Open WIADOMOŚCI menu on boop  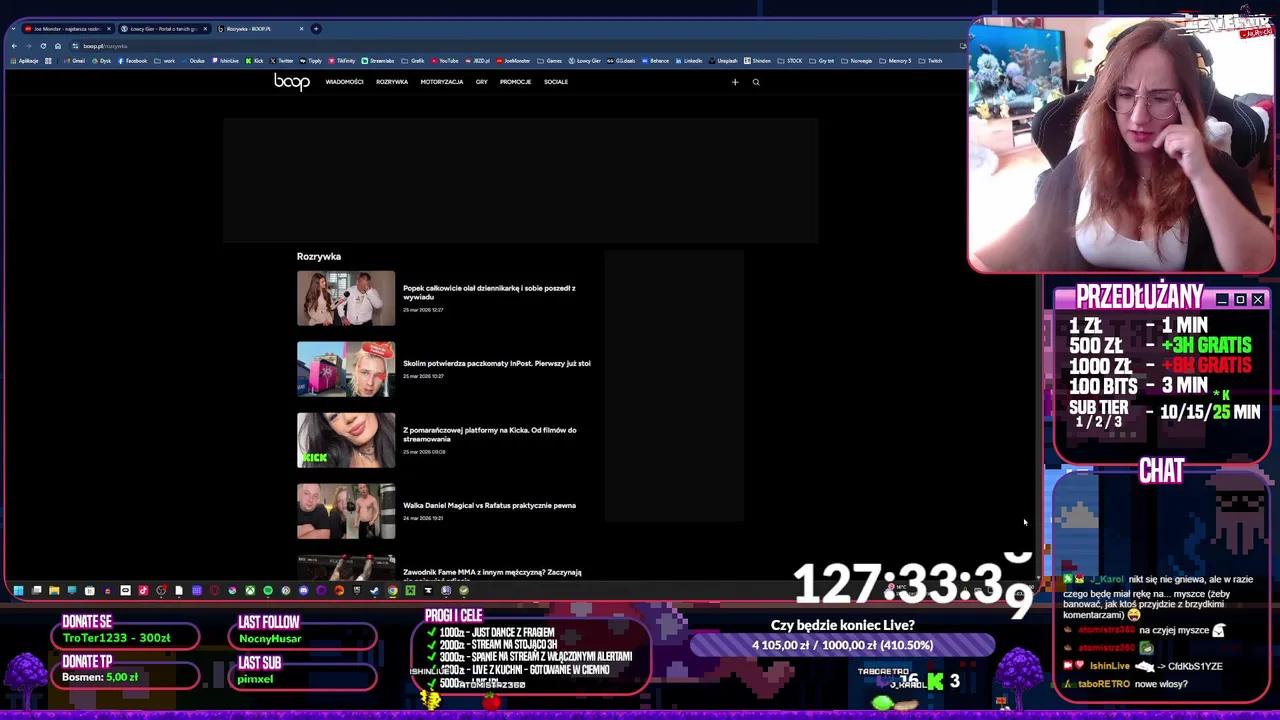[344, 82]
